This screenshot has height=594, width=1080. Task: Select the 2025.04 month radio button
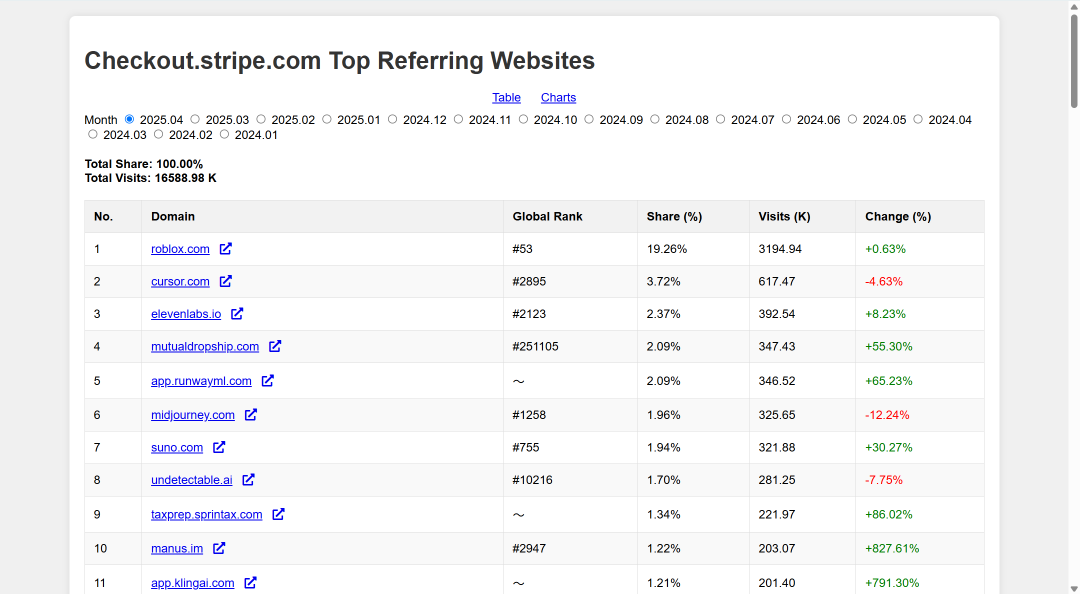tap(129, 119)
